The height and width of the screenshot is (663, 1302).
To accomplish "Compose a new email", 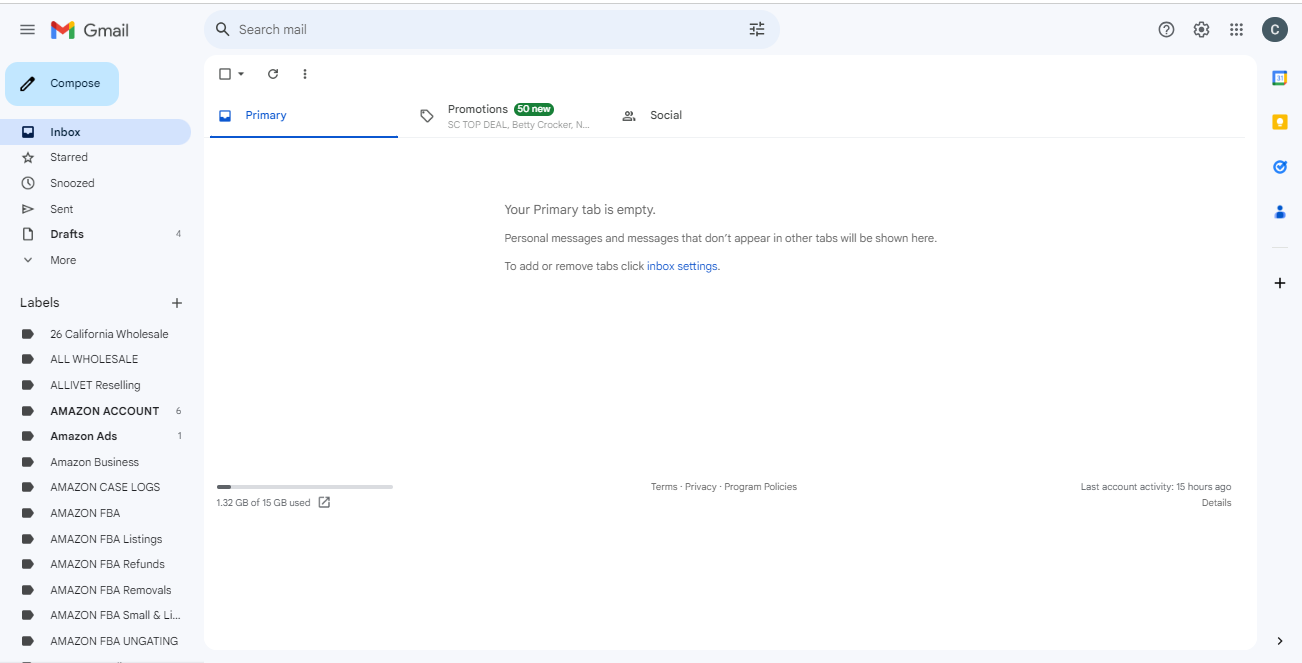I will [x=62, y=84].
